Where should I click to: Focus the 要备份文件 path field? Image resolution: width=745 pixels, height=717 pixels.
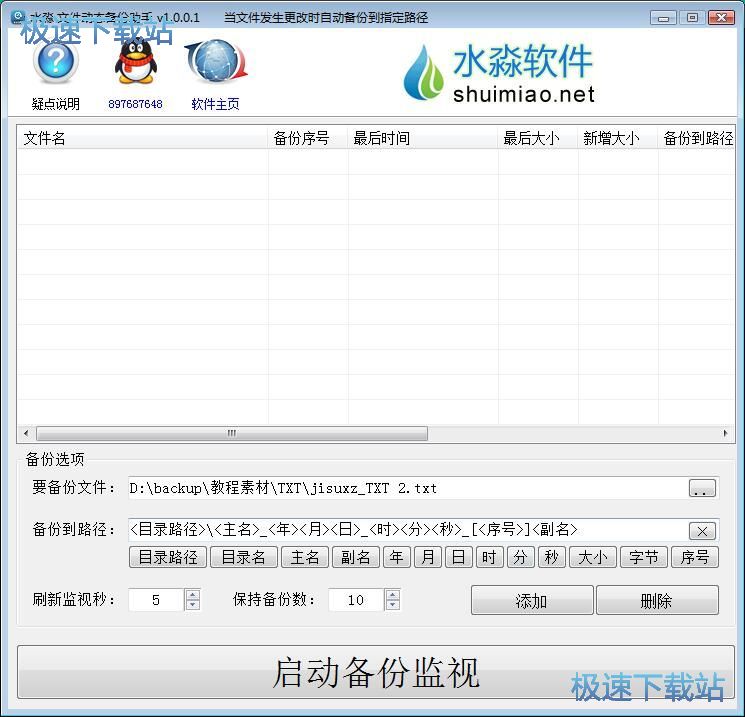408,488
